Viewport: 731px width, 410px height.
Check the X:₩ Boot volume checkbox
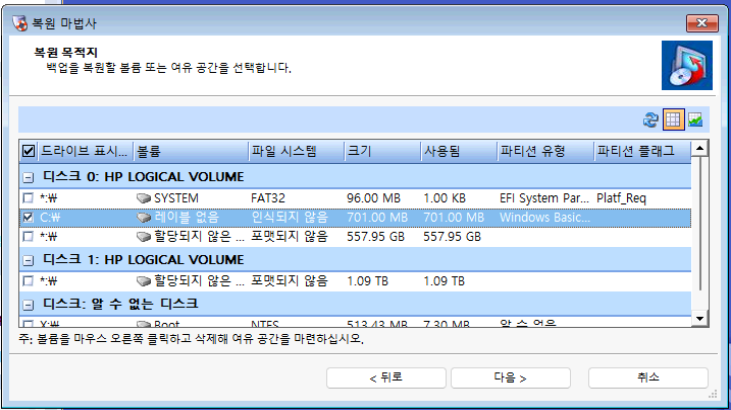28,323
